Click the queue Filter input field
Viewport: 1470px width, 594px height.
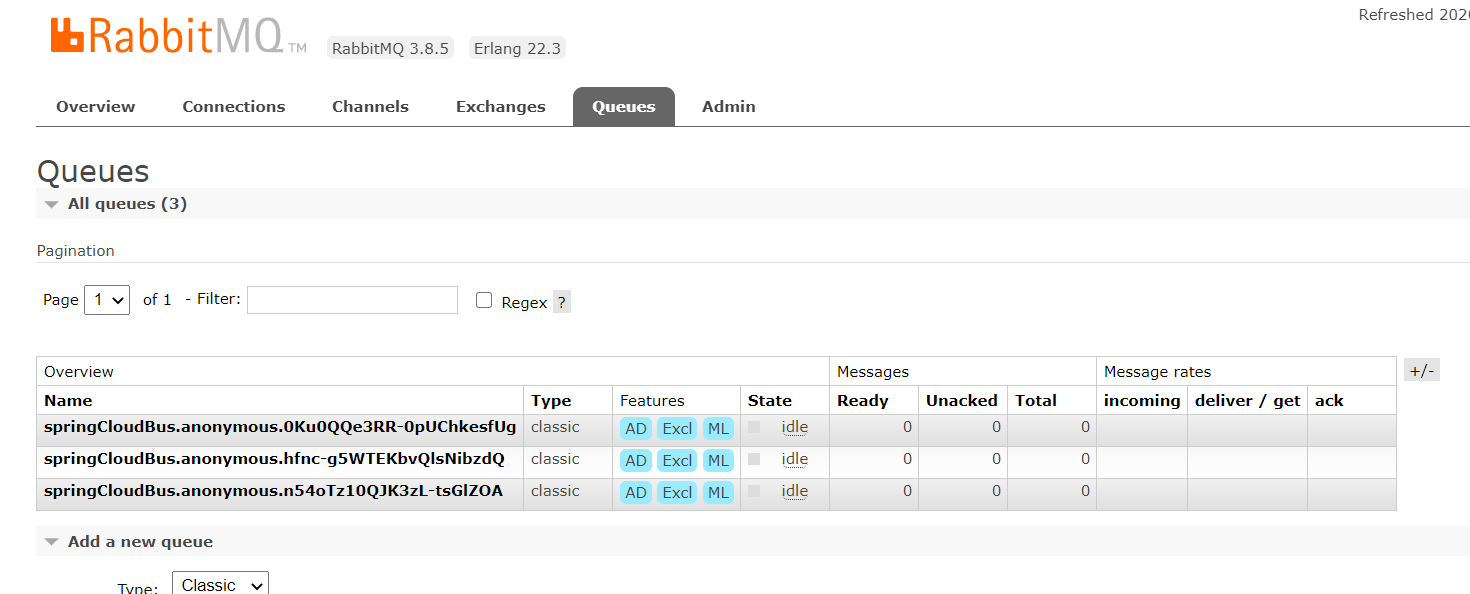(352, 300)
